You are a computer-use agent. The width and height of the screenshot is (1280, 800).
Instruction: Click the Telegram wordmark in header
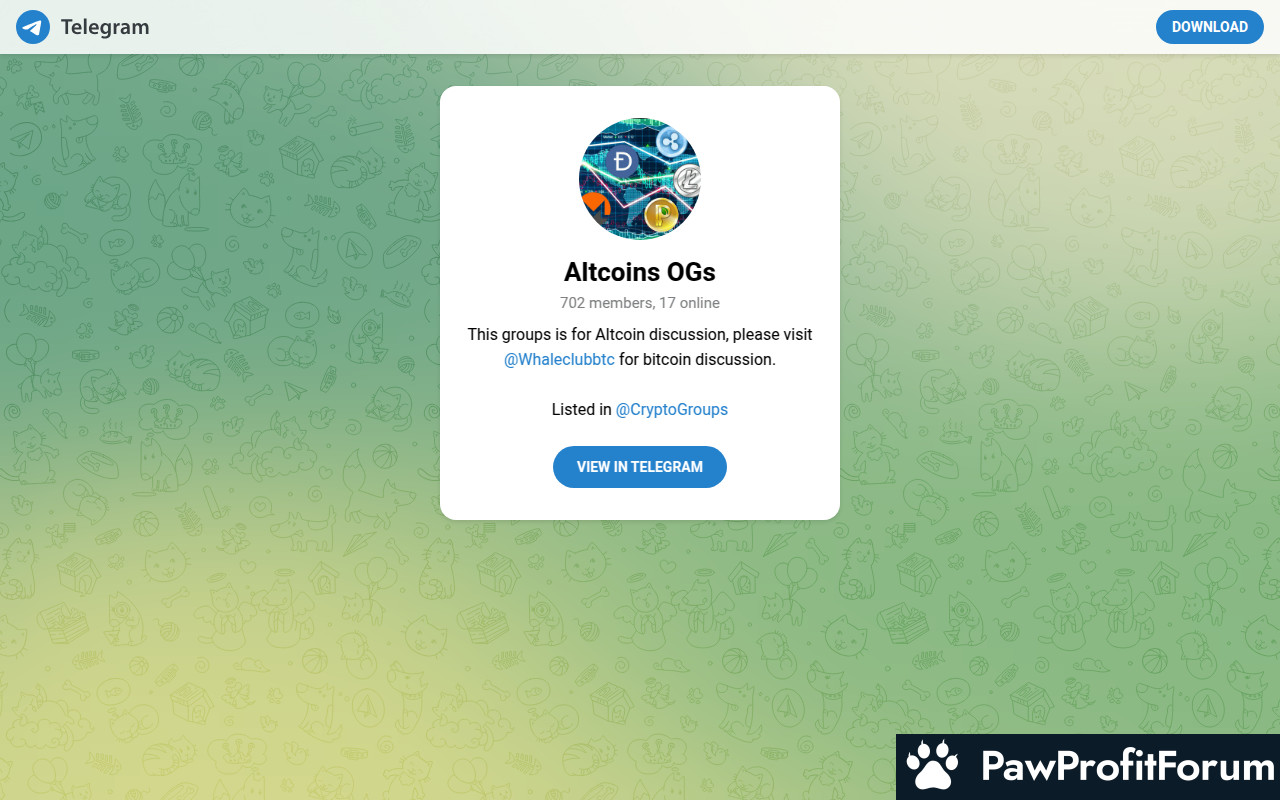point(105,27)
